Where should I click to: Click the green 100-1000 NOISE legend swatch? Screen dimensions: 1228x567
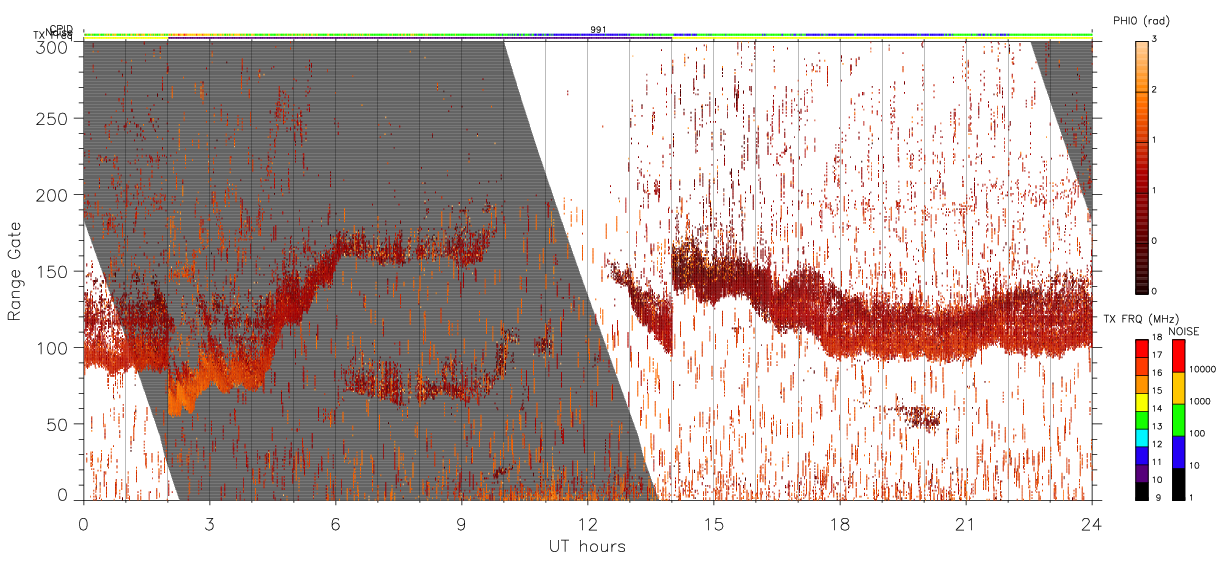coord(1179,419)
